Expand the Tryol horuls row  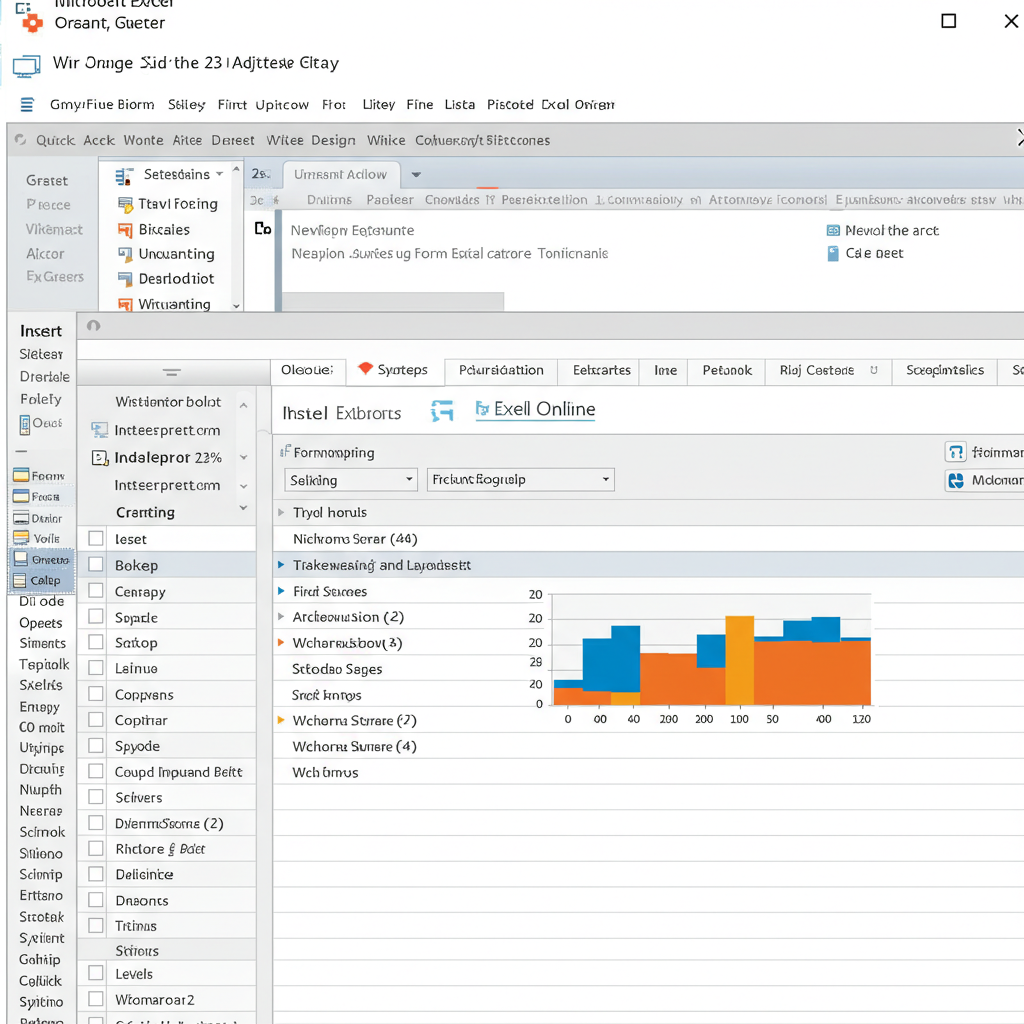[282, 513]
